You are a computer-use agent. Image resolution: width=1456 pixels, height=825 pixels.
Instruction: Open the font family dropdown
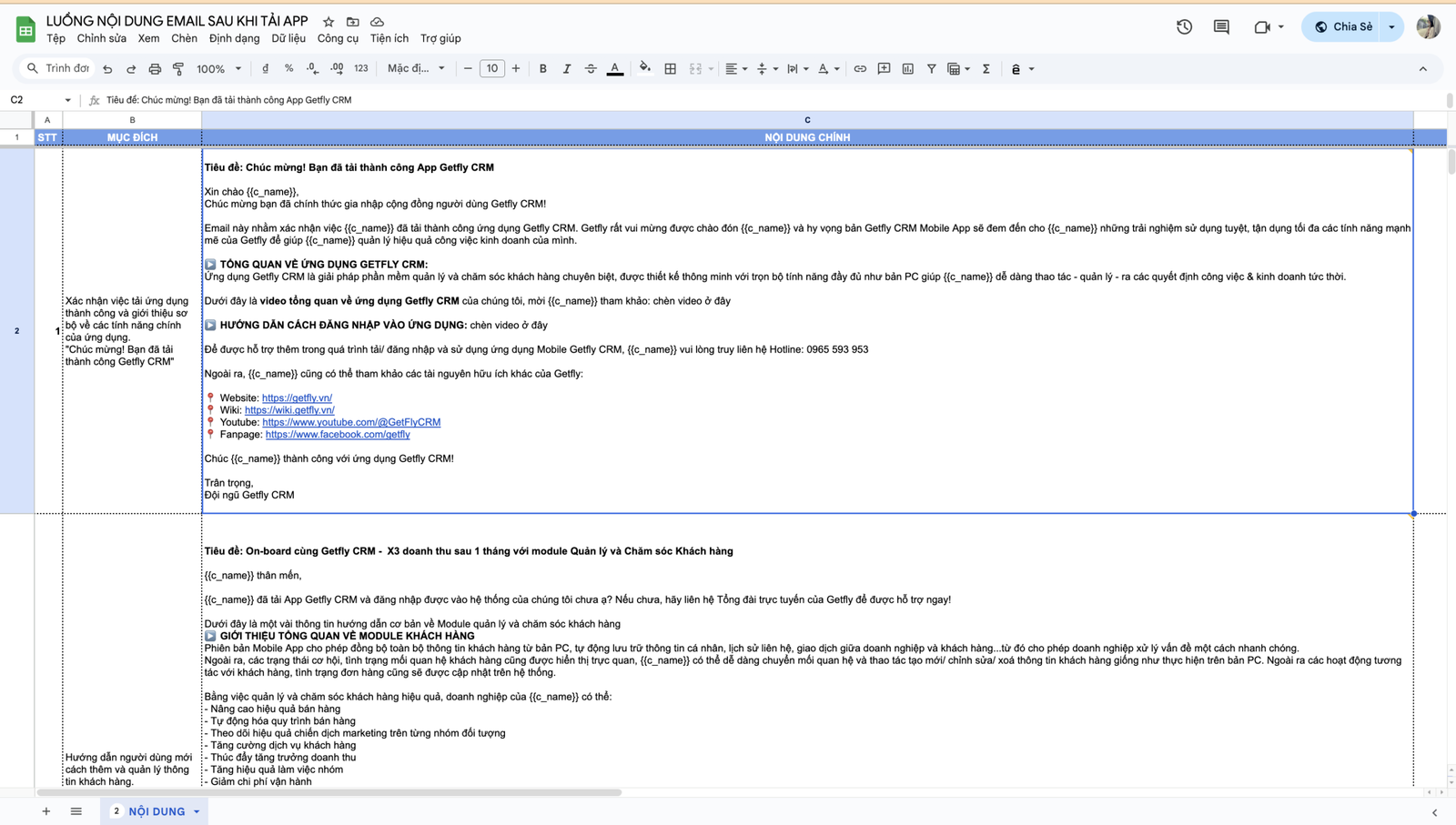(x=416, y=69)
